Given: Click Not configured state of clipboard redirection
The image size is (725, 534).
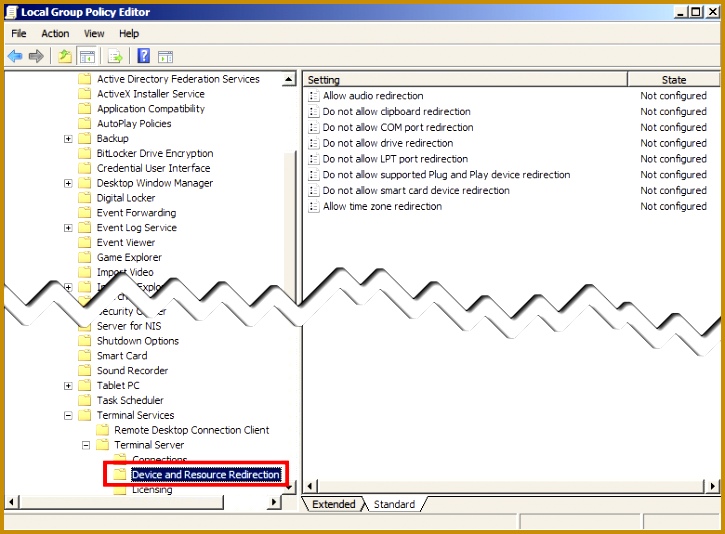Looking at the screenshot, I should point(673,111).
